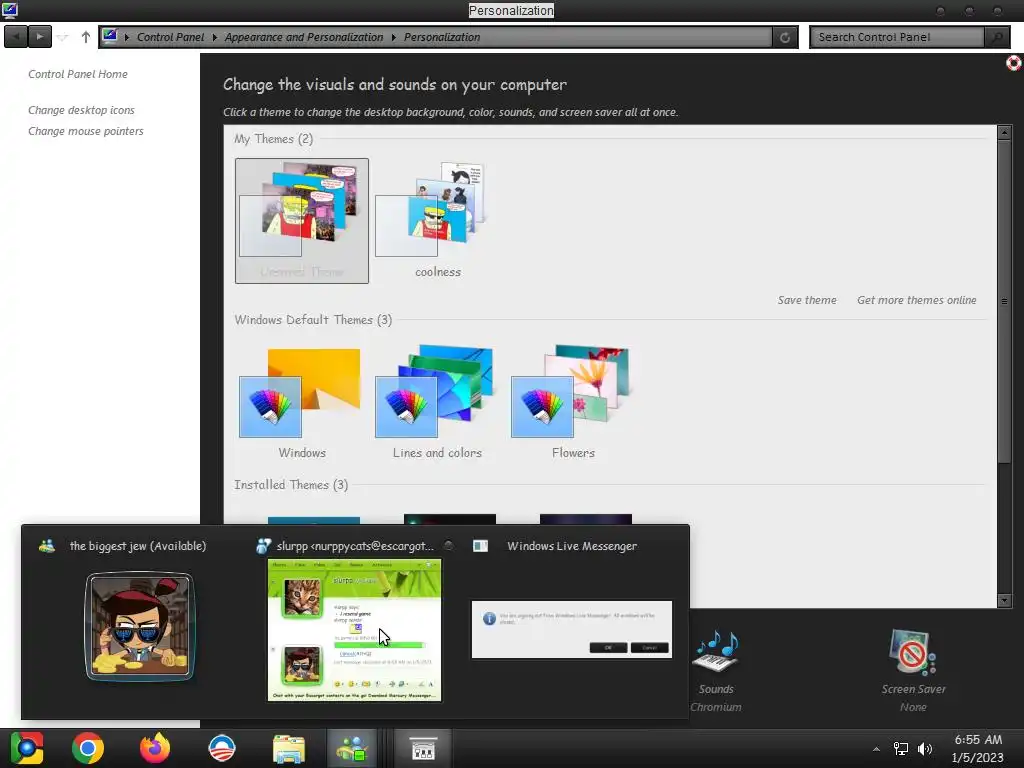
Task: Go forward with the navigation forward arrow
Action: (x=40, y=37)
